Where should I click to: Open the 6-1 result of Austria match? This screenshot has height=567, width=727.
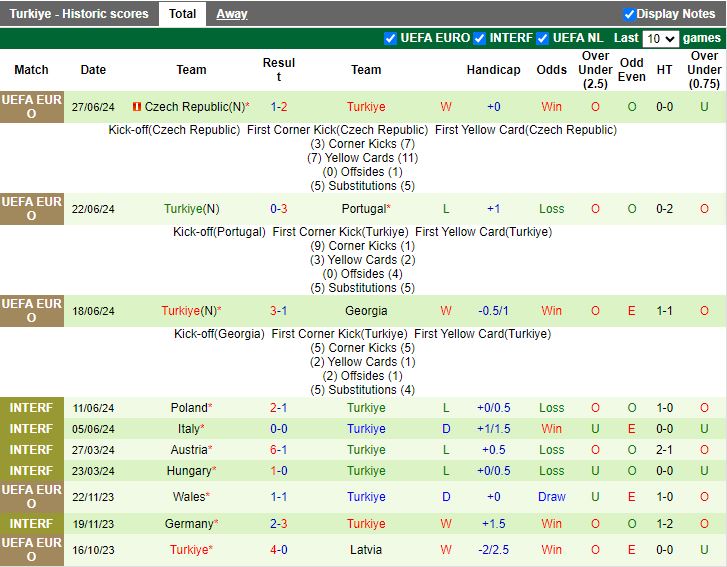pyautogui.click(x=279, y=449)
